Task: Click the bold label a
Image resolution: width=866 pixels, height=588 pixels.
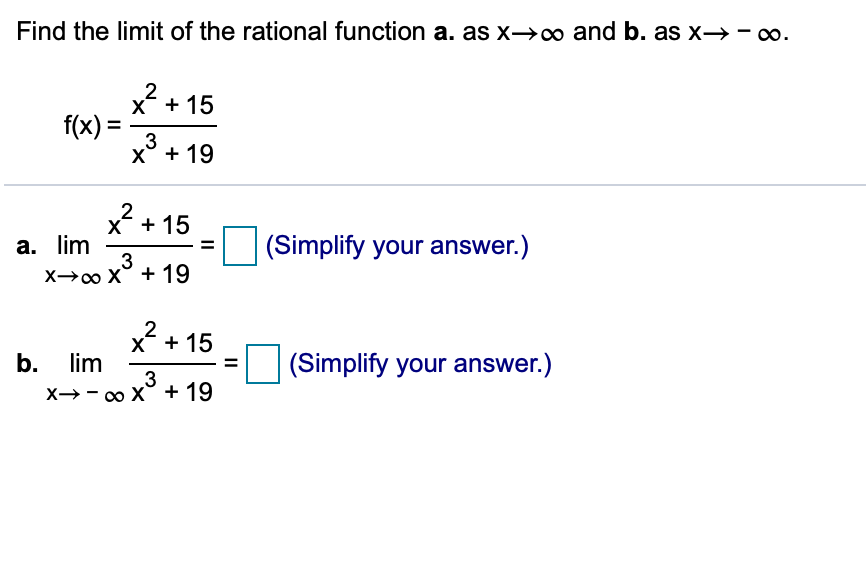Action: (25, 244)
